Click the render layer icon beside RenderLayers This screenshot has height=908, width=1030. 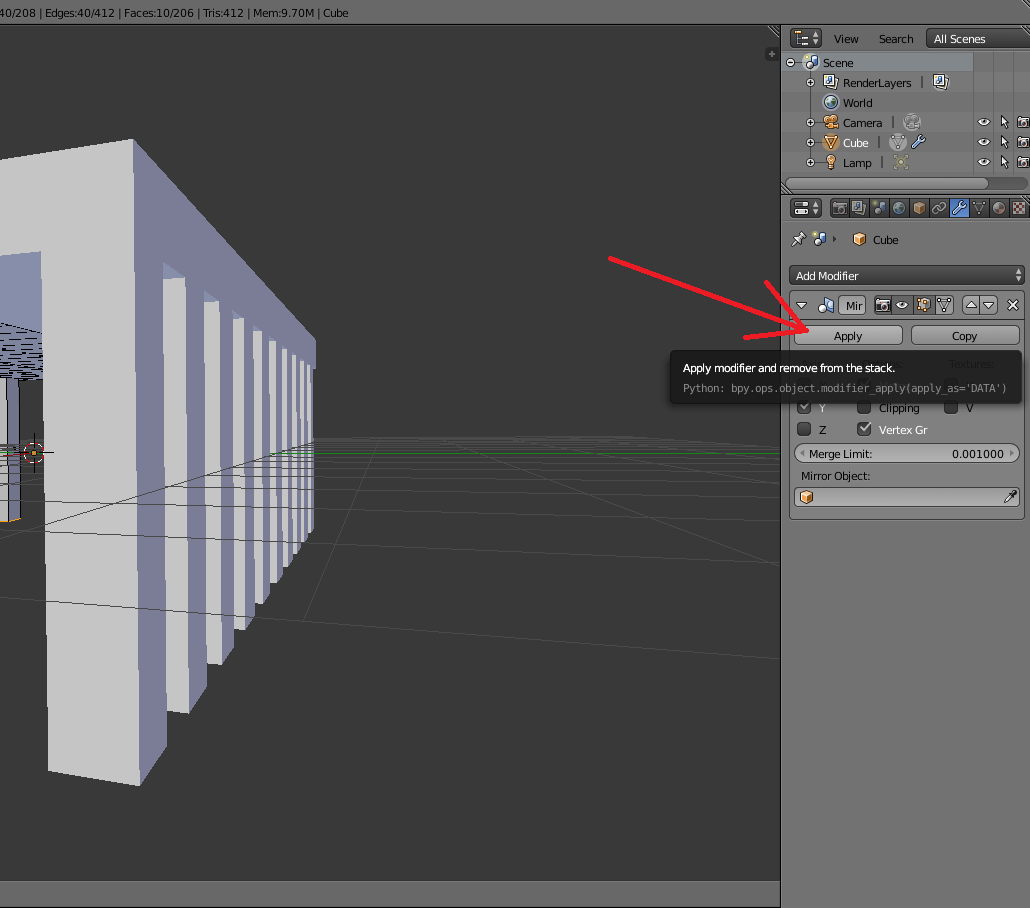(941, 82)
